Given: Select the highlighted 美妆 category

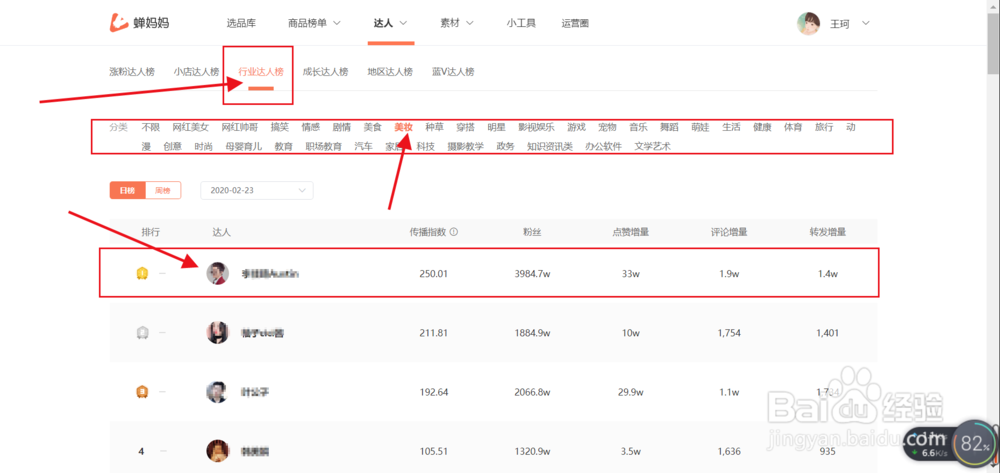Looking at the screenshot, I should (x=404, y=127).
